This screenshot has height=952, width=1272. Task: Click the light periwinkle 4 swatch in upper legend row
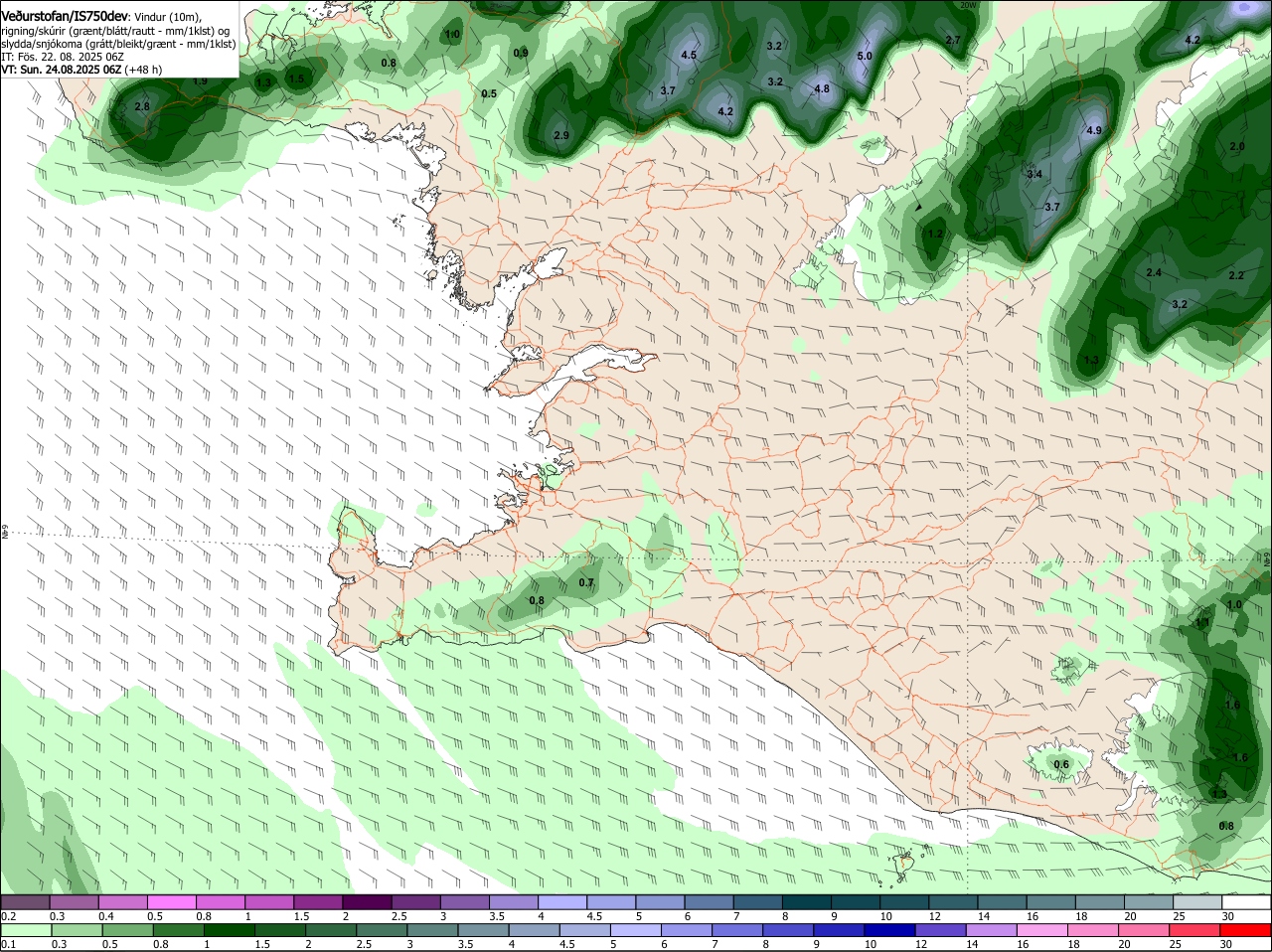(563, 902)
